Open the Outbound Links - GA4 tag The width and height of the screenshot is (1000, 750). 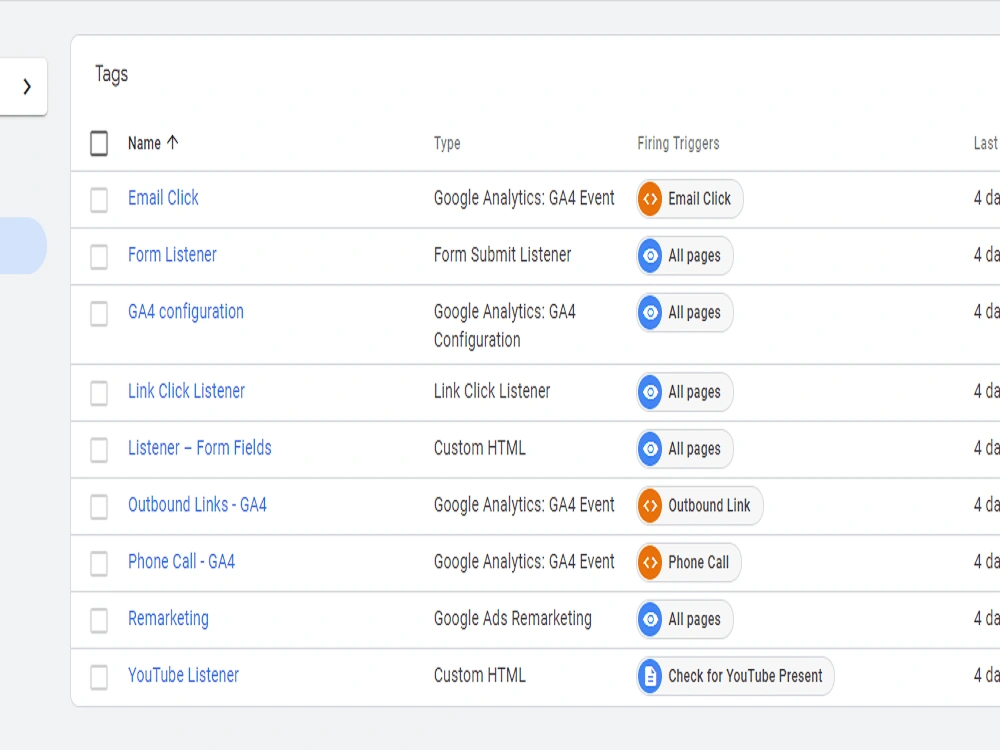[x=197, y=505]
